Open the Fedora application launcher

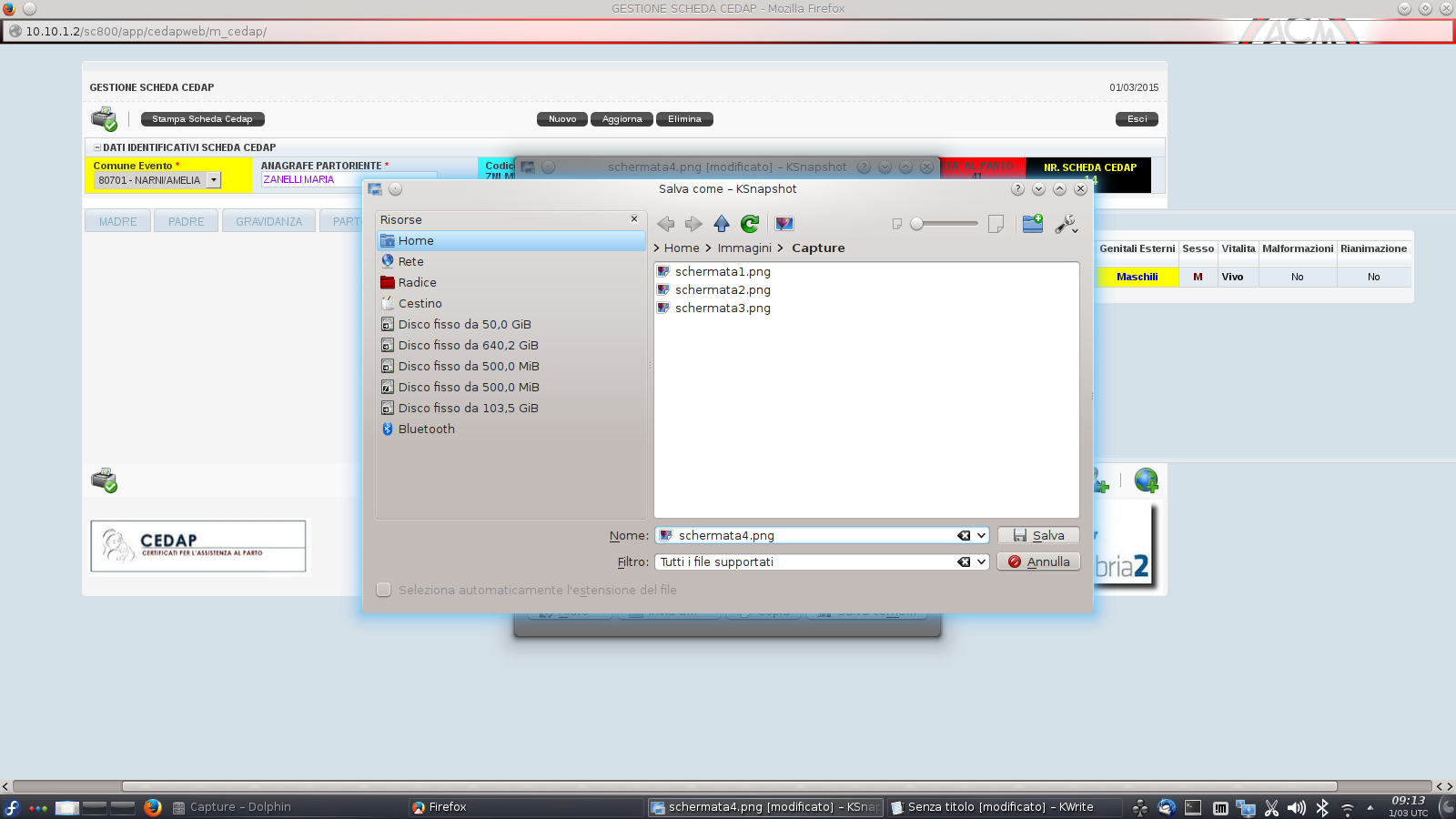point(11,807)
